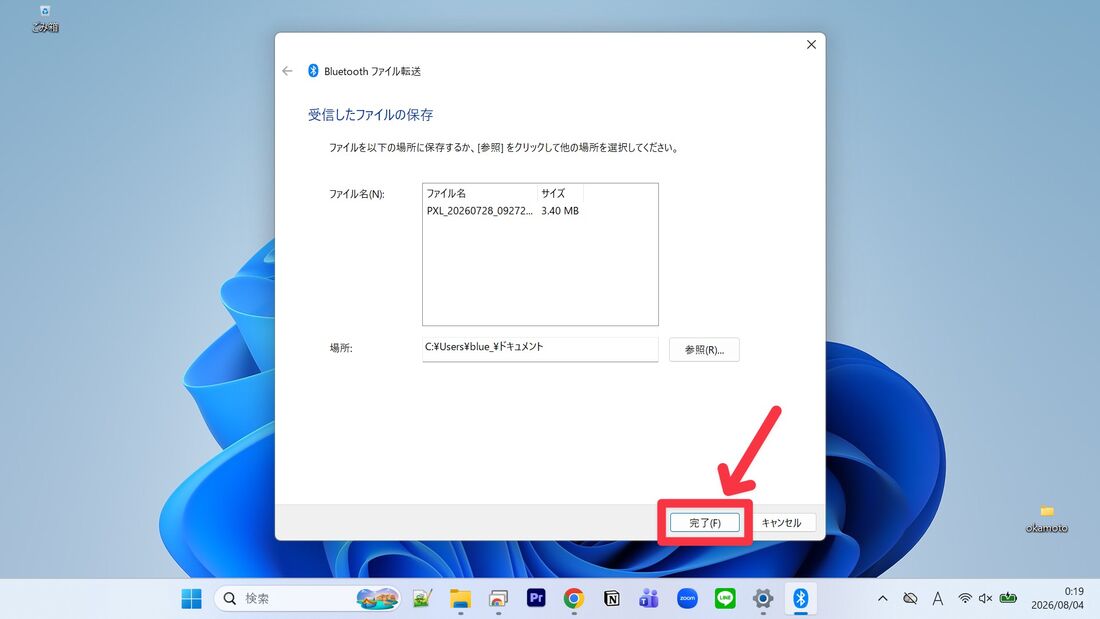This screenshot has height=619, width=1100.
Task: Close the Bluetooth file transfer dialog
Action: 811,44
